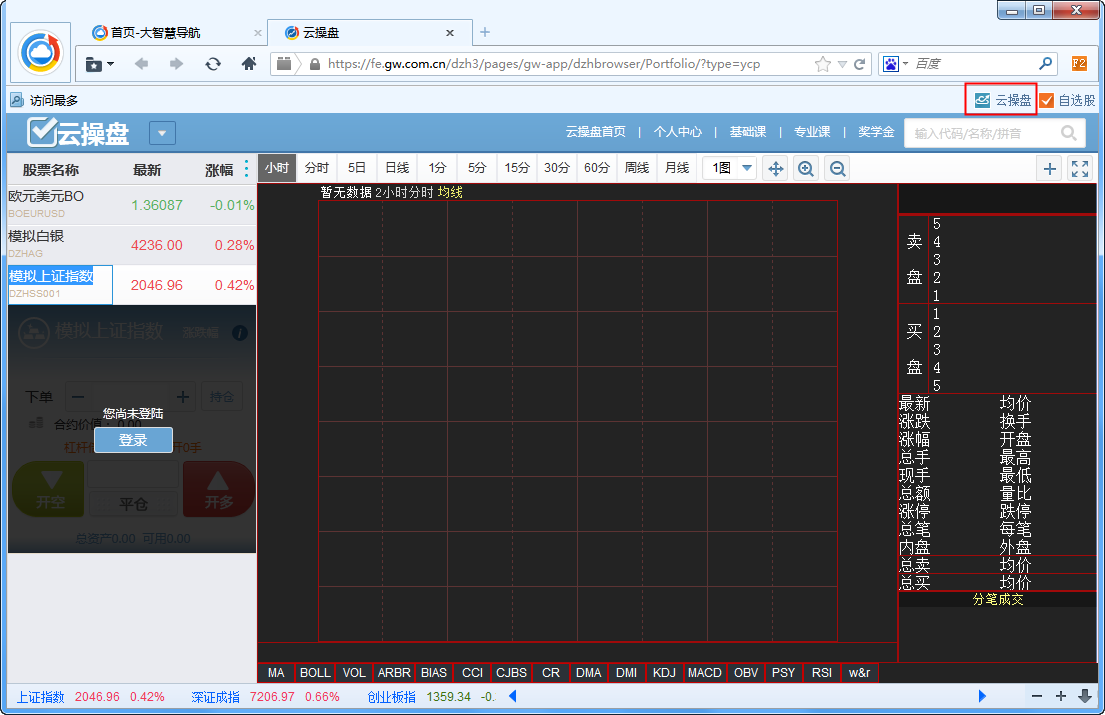Enter fullscreen chart mode icon

click(1080, 169)
